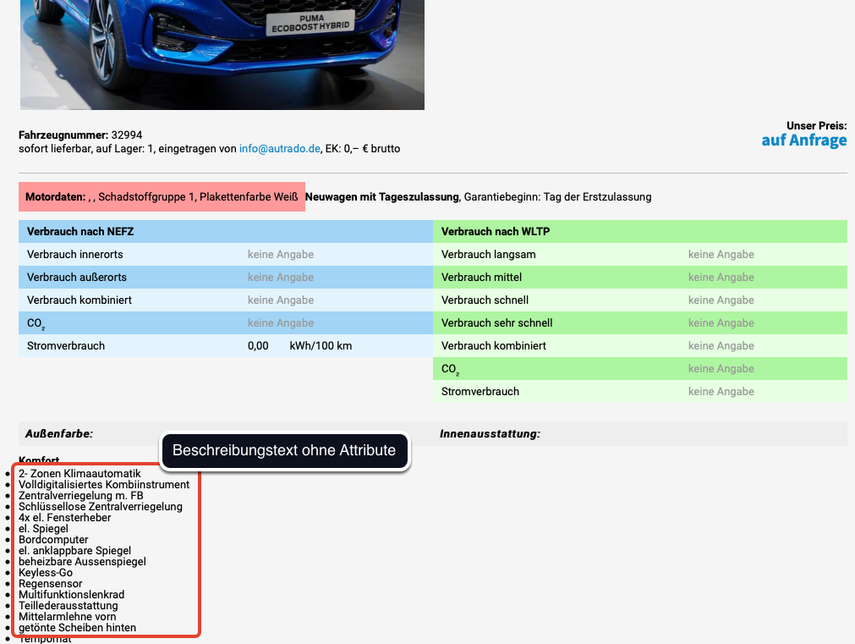Select the 'Verbrauch nach NEFZ' table header
The width and height of the screenshot is (855, 644).
(80, 231)
